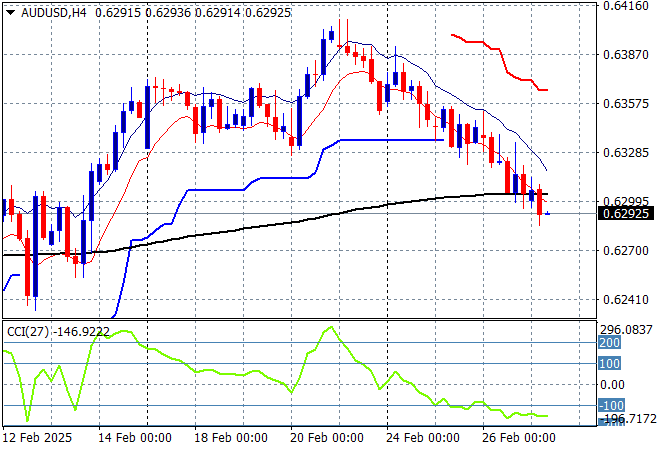This screenshot has height=450, width=660.
Task: Select the 12 Feb 2025 date label
Action: point(38,438)
